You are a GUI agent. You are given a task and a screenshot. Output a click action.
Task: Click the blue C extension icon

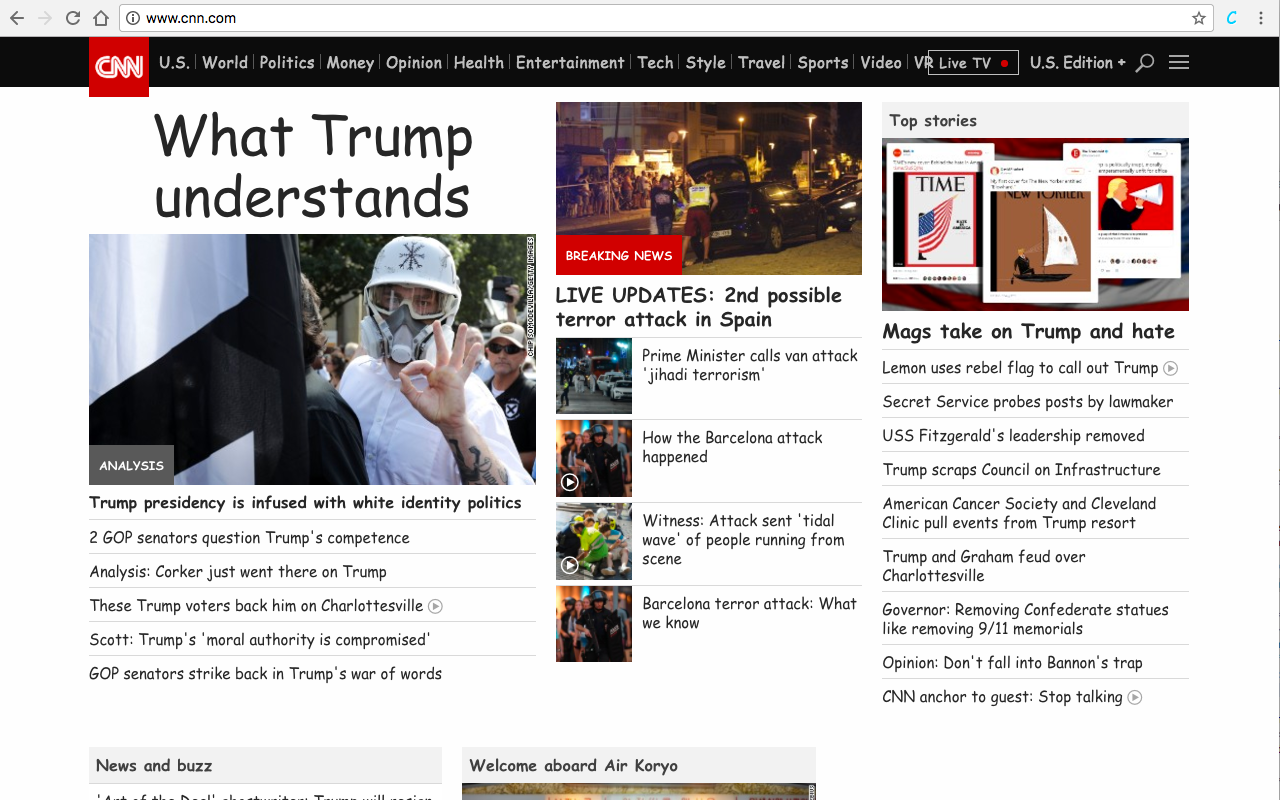(1232, 18)
